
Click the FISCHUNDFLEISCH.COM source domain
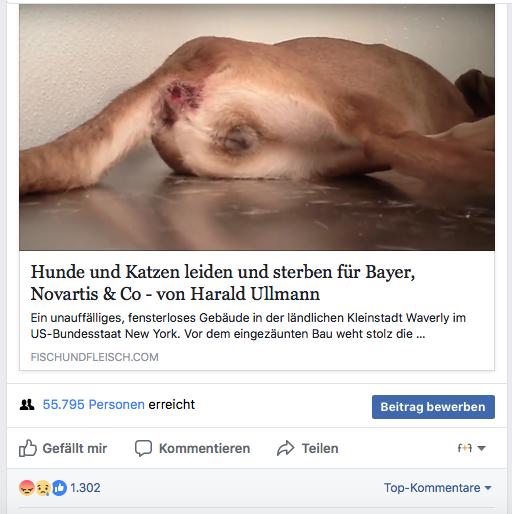(95, 357)
